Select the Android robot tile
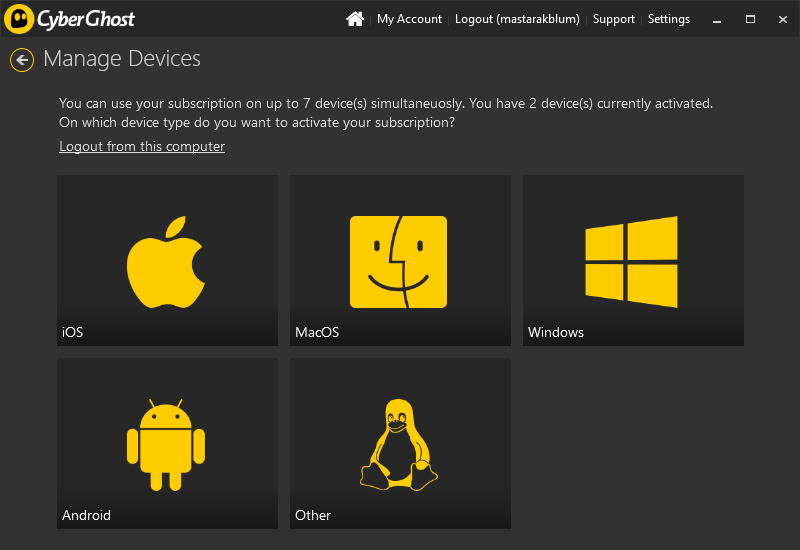800x550 pixels. (167, 443)
